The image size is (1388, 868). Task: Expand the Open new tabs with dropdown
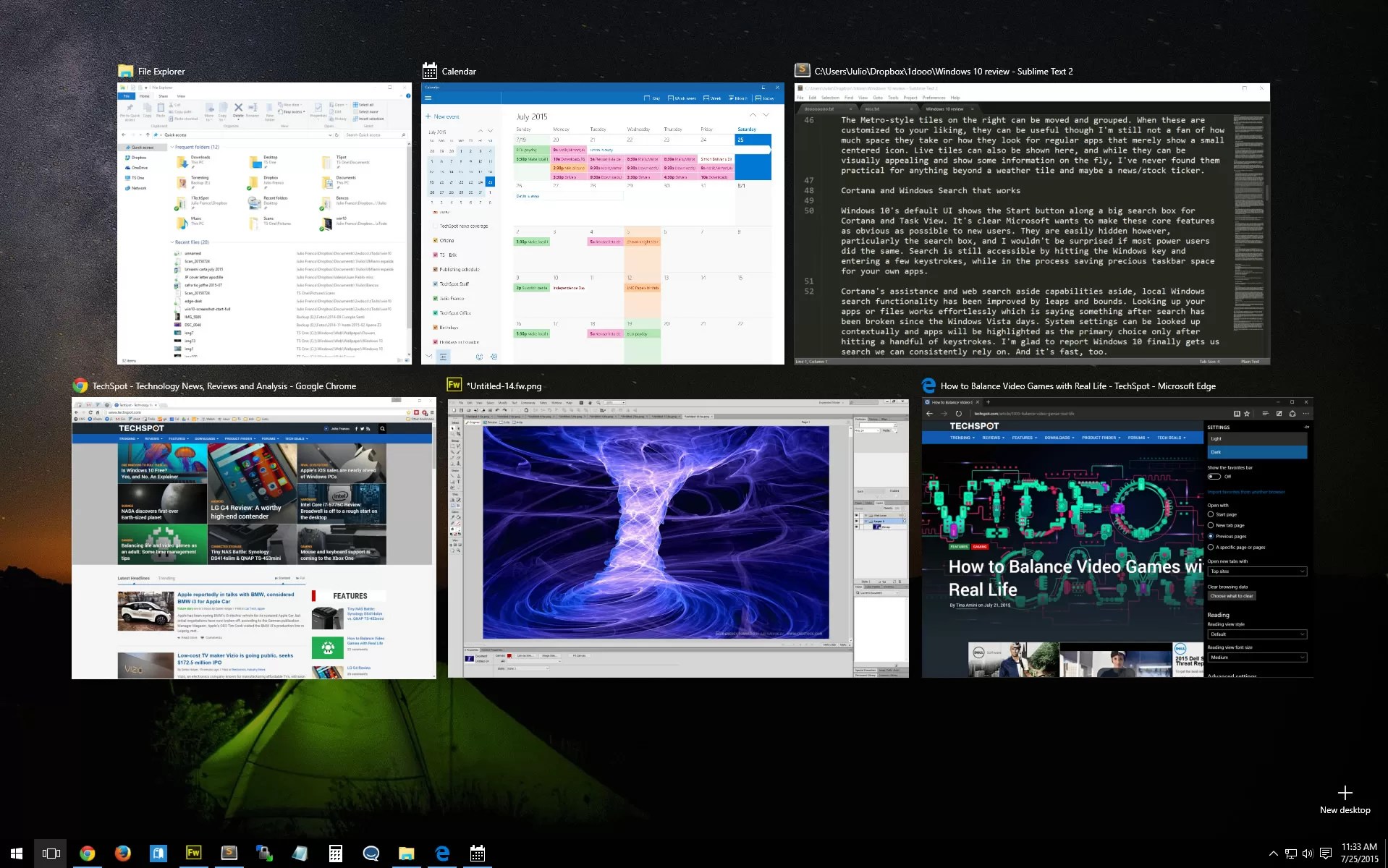(x=1257, y=571)
